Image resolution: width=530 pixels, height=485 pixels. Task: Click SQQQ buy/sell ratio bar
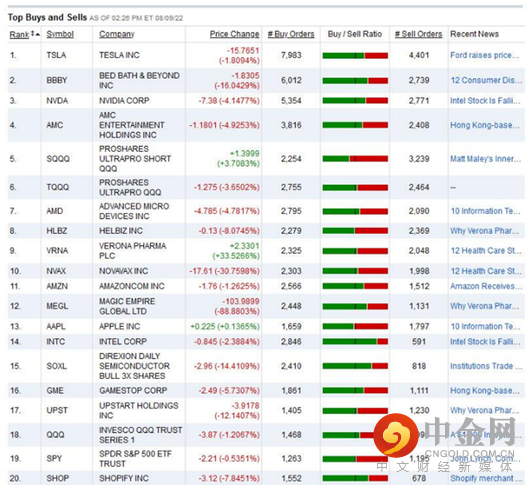pos(355,159)
